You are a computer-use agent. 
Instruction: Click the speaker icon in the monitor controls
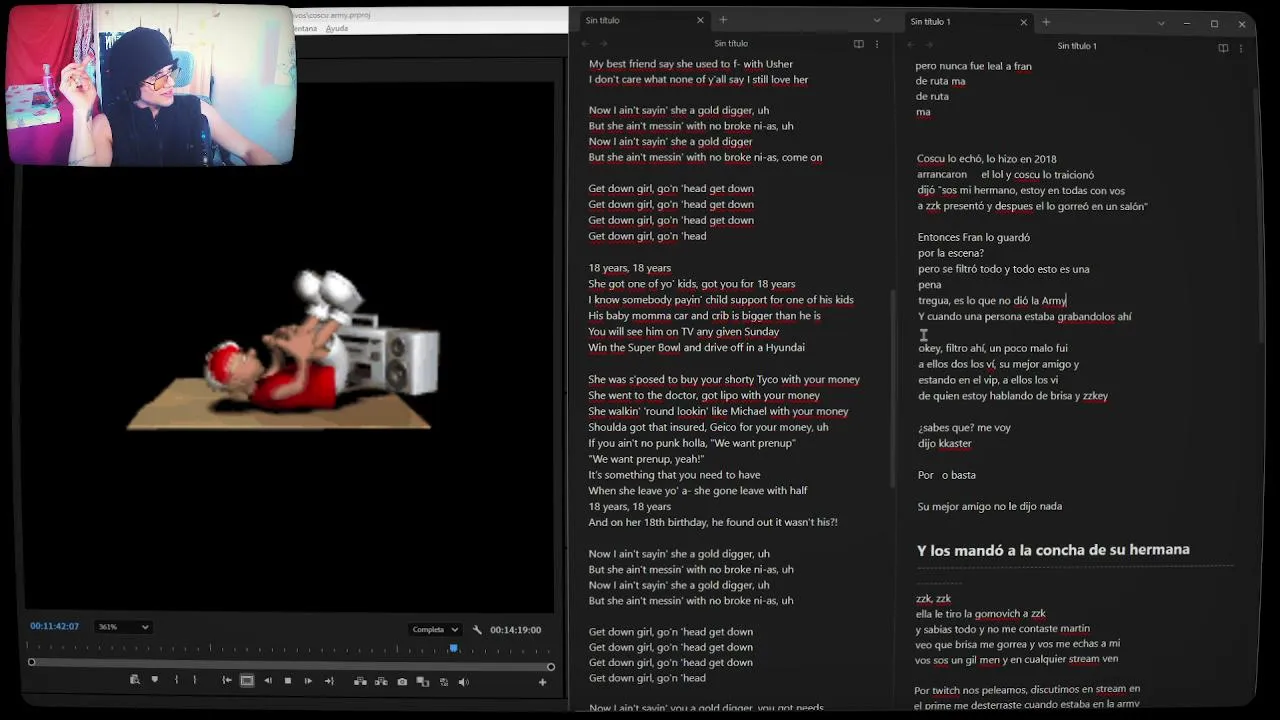pyautogui.click(x=463, y=682)
